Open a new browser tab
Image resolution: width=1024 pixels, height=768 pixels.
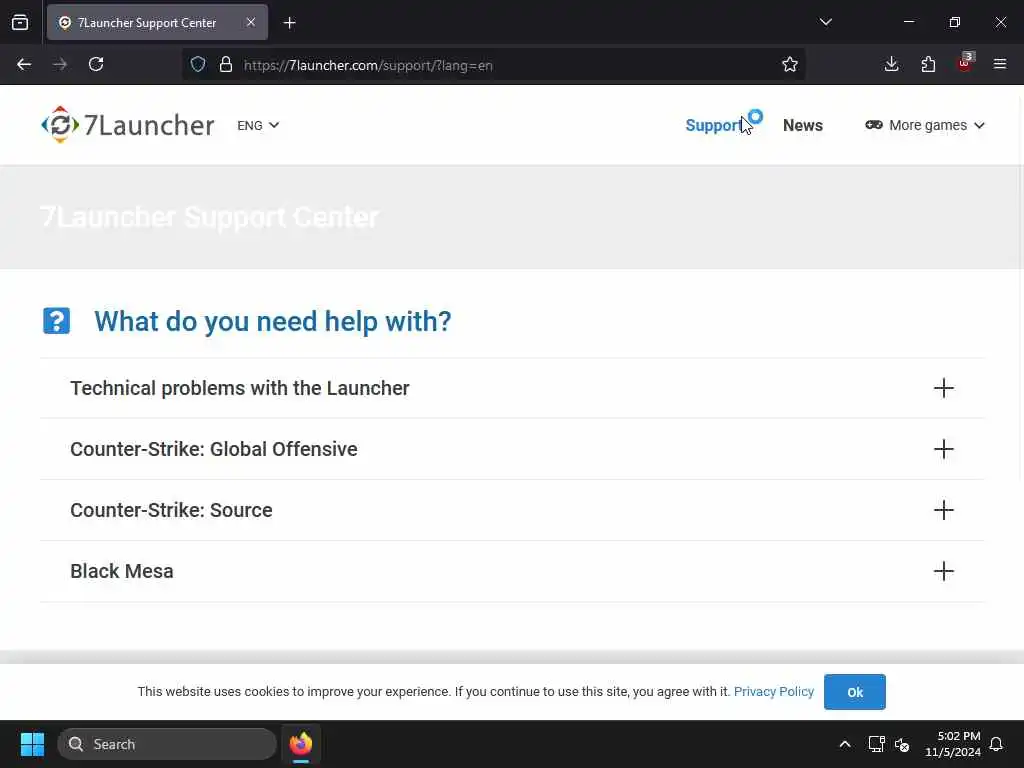[x=290, y=23]
